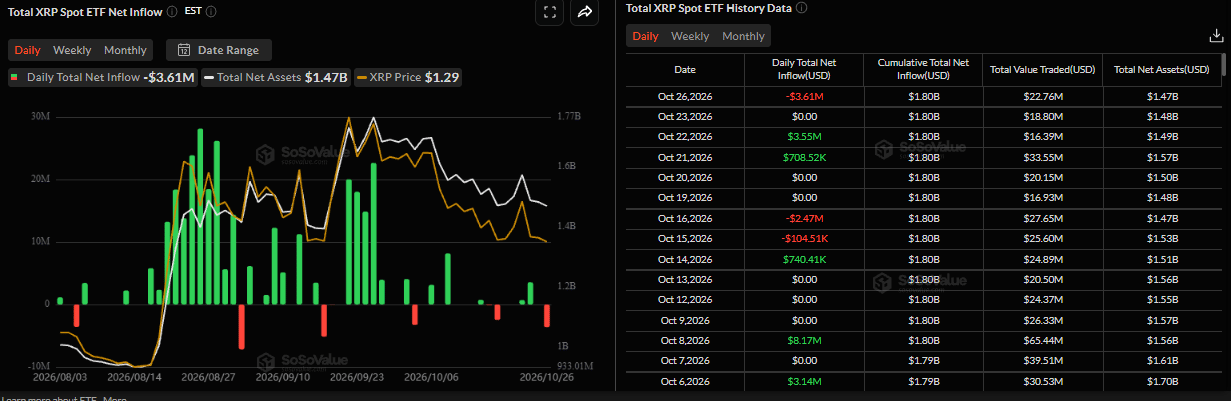Click the $3.14M inflow value for Oct 6
Screen dimensions: 1231x401
tap(804, 381)
